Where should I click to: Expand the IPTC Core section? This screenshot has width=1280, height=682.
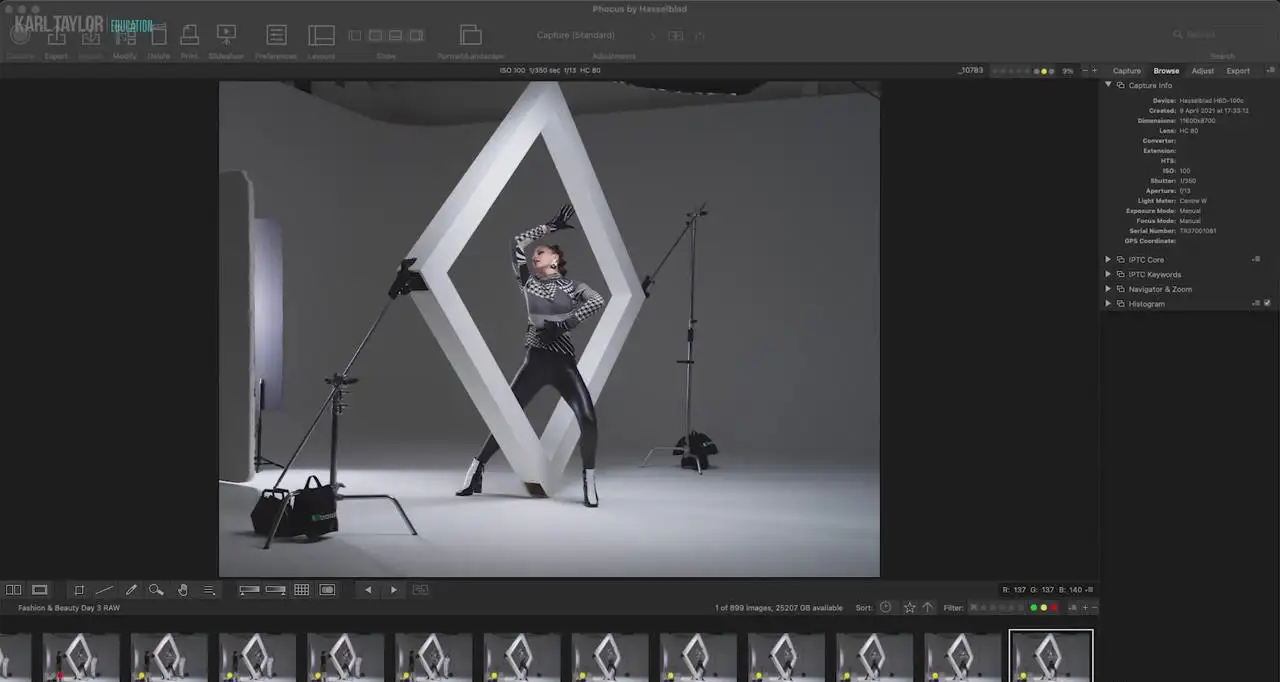click(x=1108, y=259)
